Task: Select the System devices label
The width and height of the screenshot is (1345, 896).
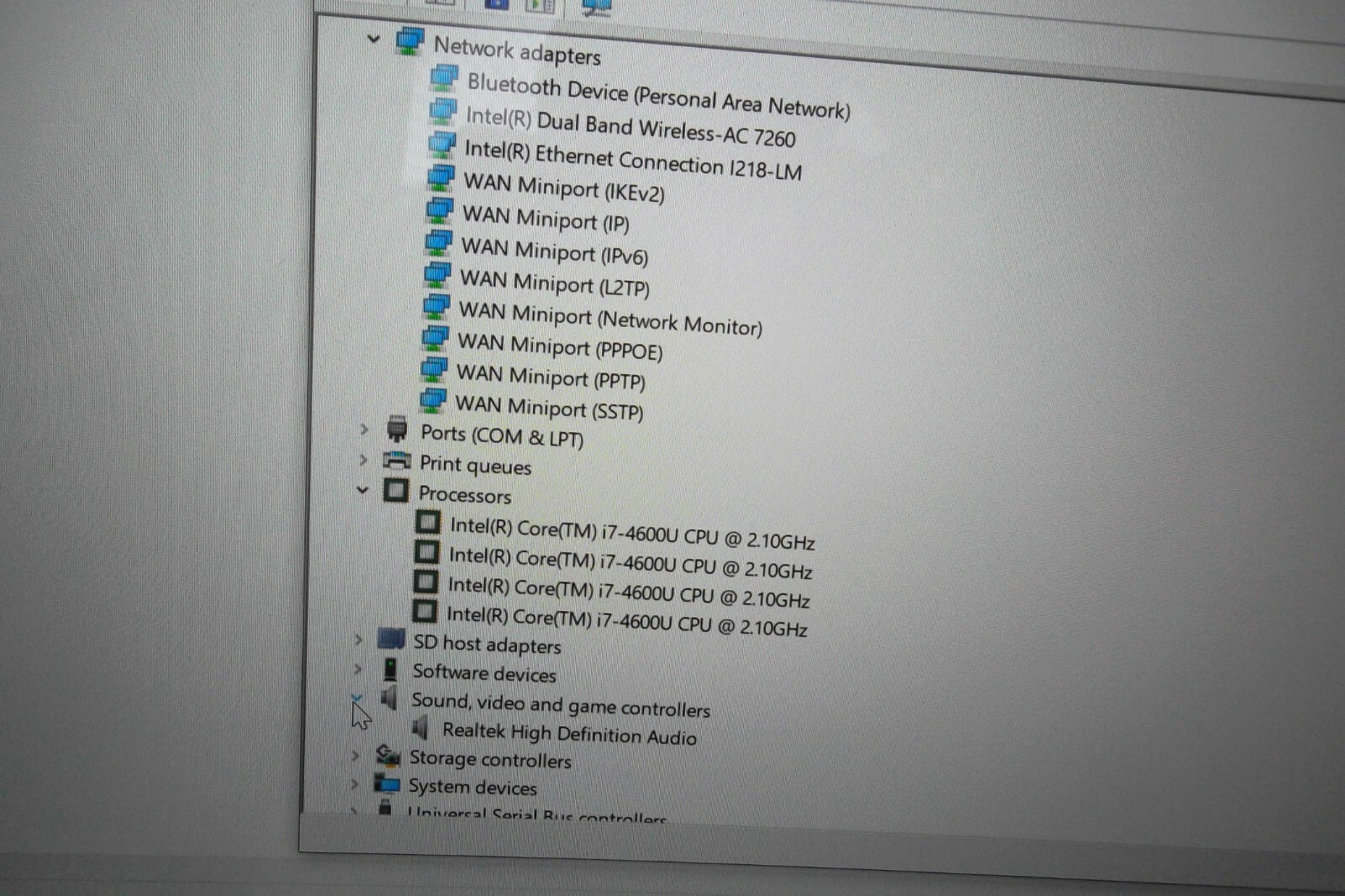Action: coord(472,787)
